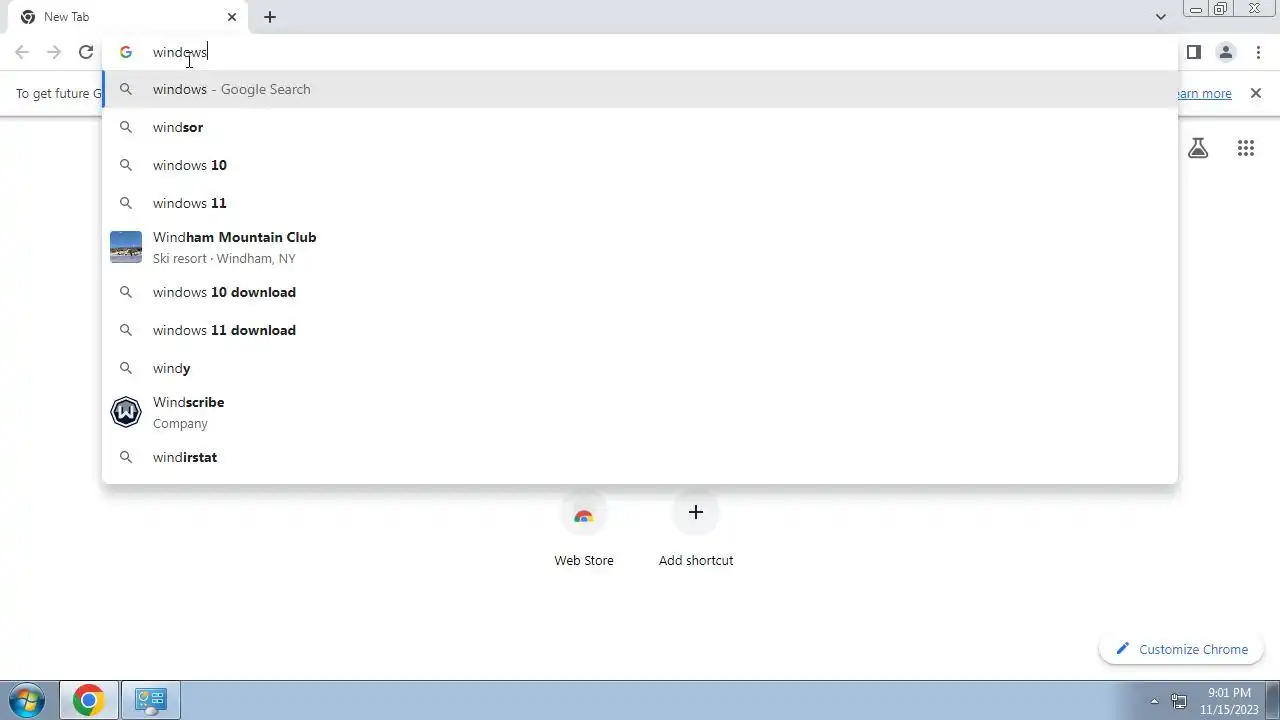
Task: Click Chrome icon in the taskbar
Action: (x=88, y=700)
